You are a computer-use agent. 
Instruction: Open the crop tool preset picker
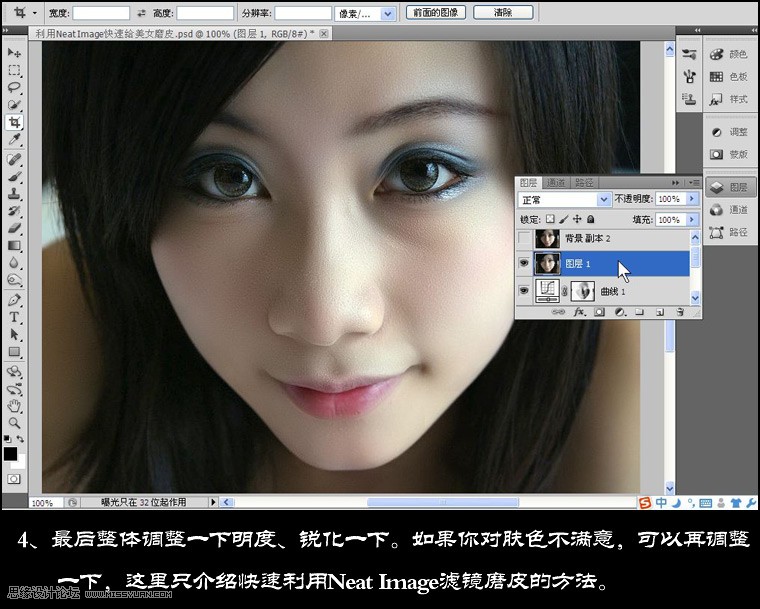click(34, 13)
